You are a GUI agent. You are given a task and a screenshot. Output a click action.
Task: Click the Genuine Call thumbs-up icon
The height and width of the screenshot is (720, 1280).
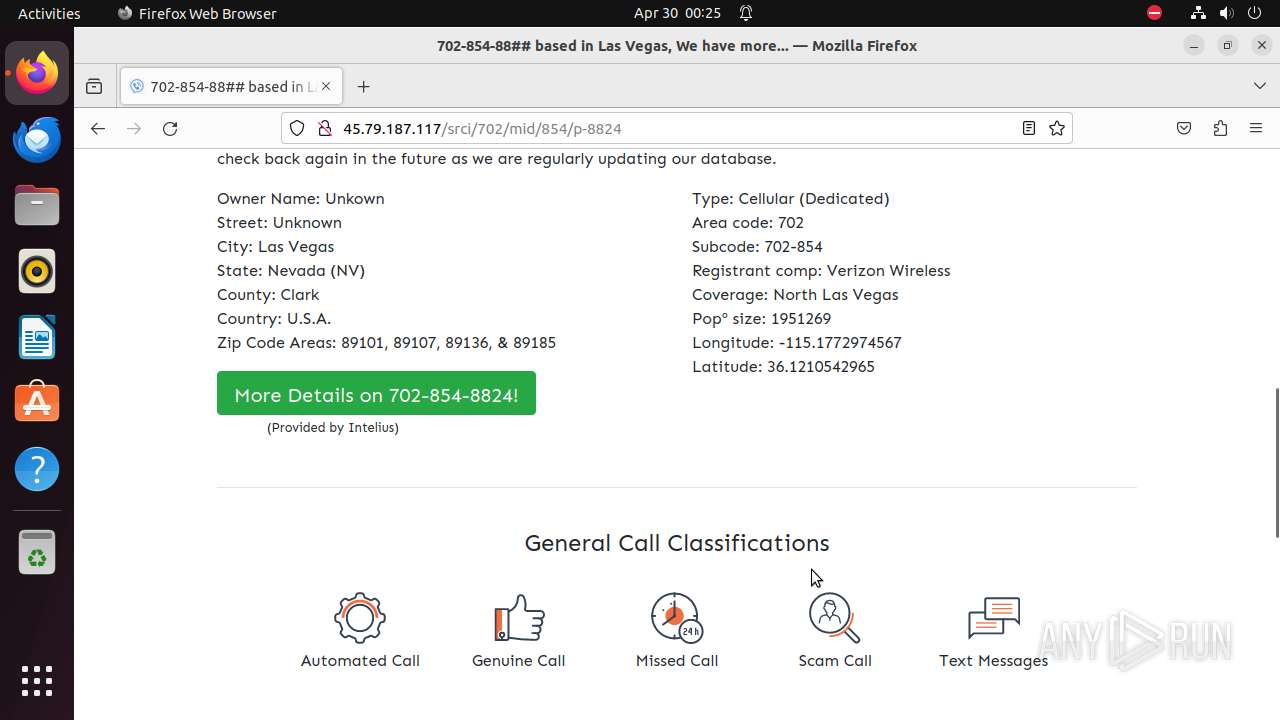pos(519,617)
